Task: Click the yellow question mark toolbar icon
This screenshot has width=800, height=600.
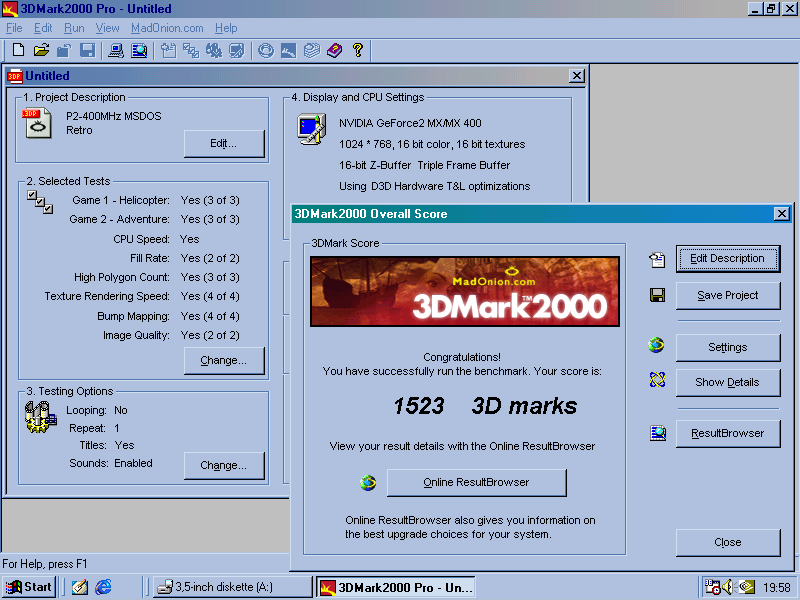Action: (358, 50)
